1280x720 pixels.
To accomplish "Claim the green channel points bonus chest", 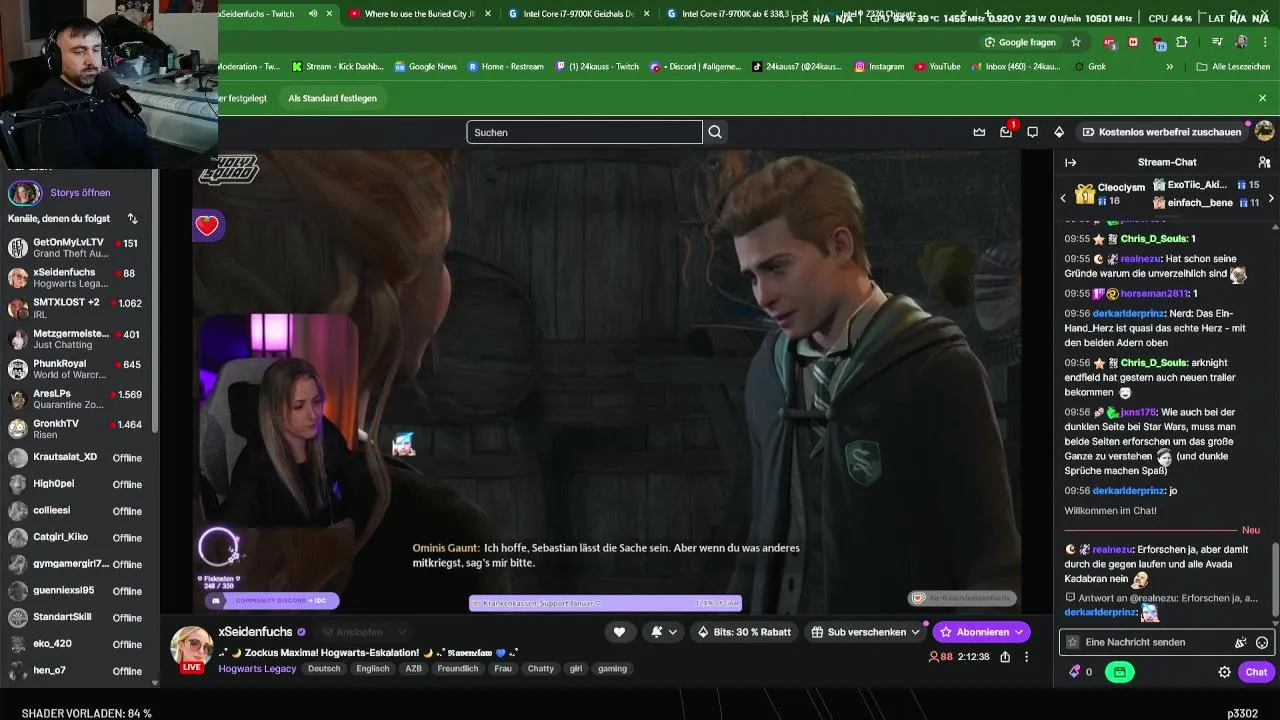I will [1119, 672].
